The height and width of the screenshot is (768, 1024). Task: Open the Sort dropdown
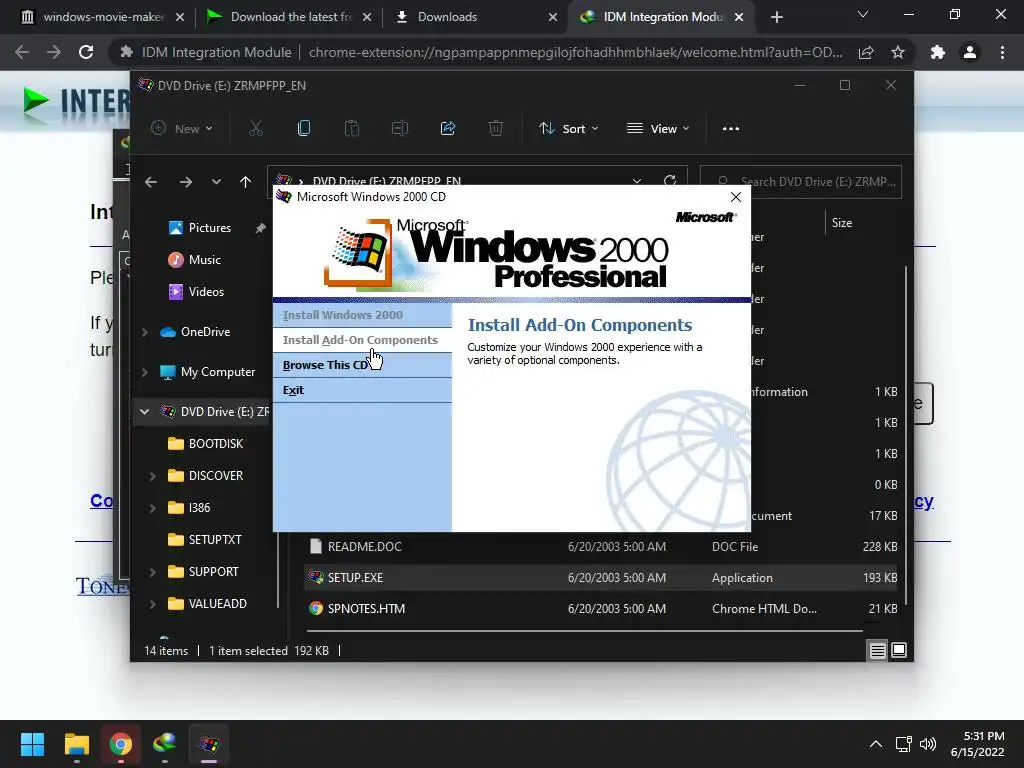pyautogui.click(x=568, y=129)
